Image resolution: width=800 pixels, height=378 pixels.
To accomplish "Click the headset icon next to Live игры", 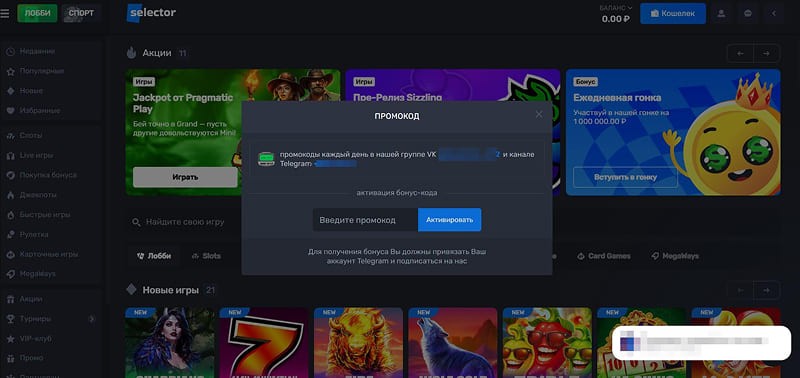I will click(x=10, y=156).
